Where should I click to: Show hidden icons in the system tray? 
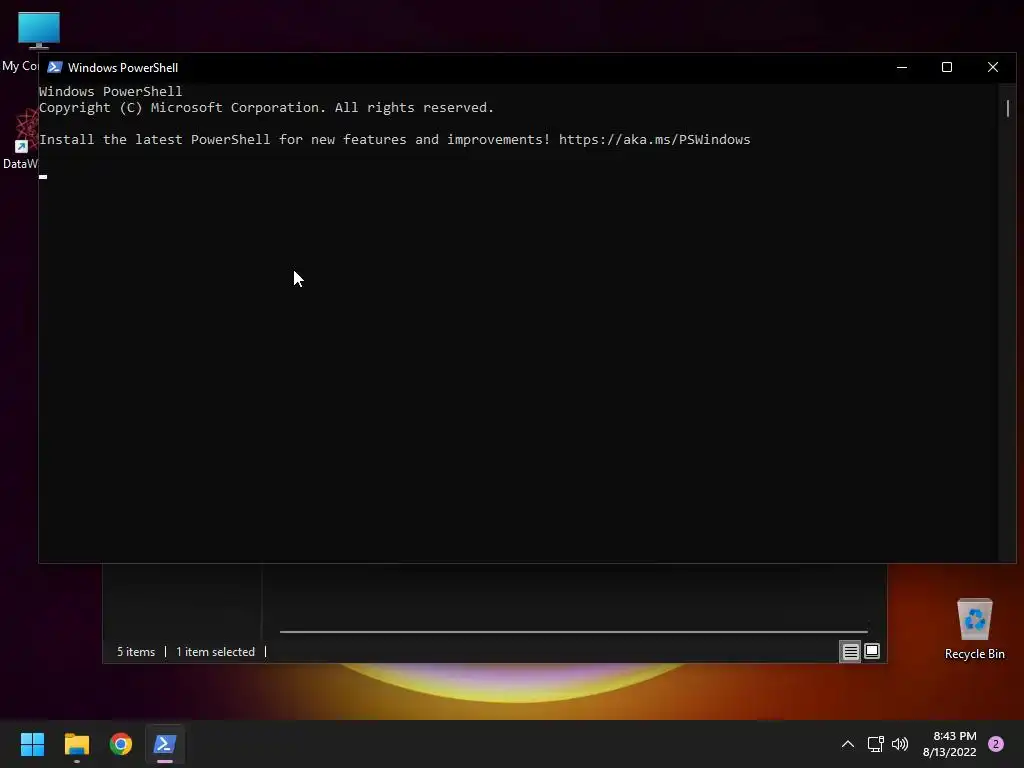click(848, 744)
